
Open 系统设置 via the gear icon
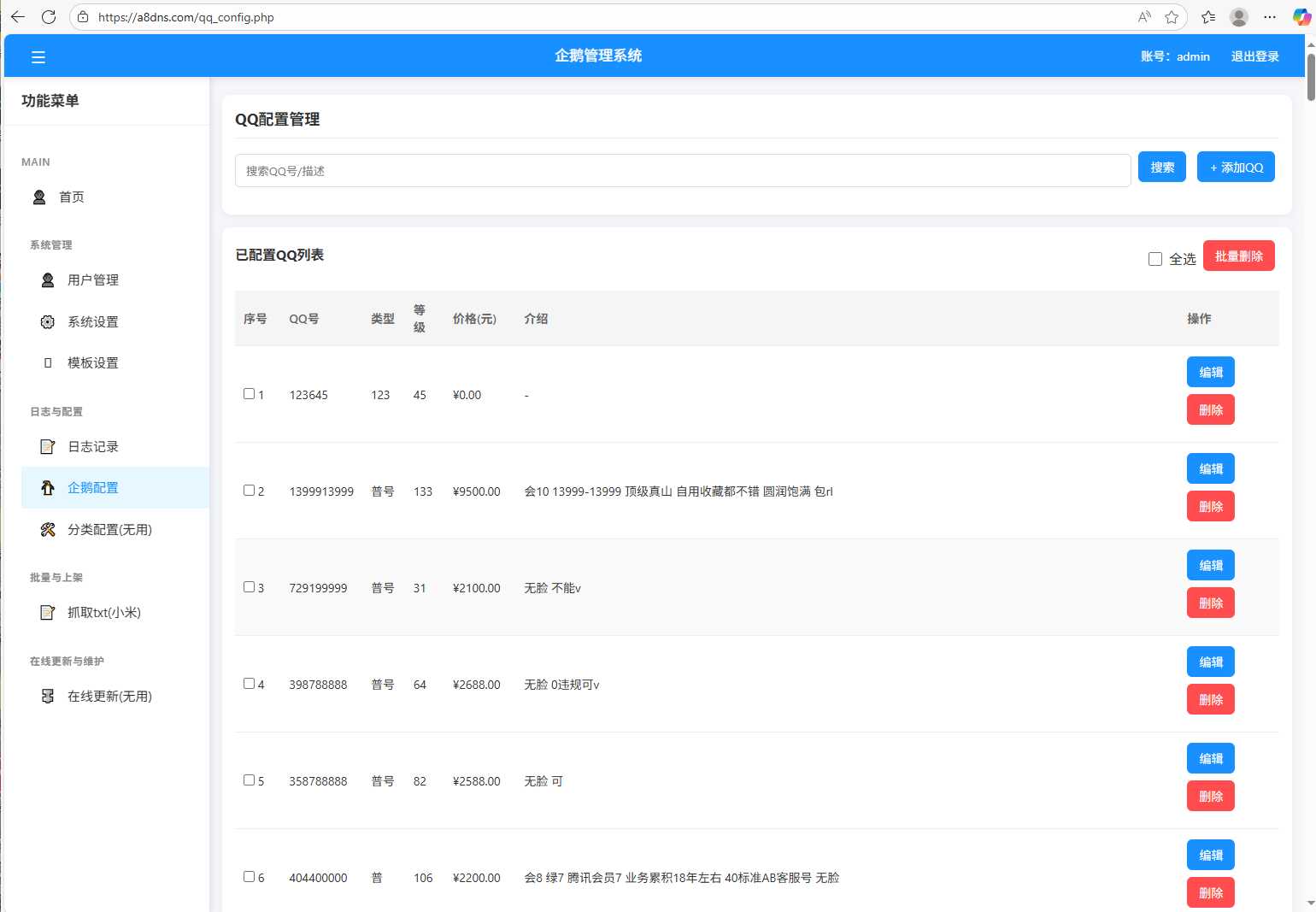point(47,321)
